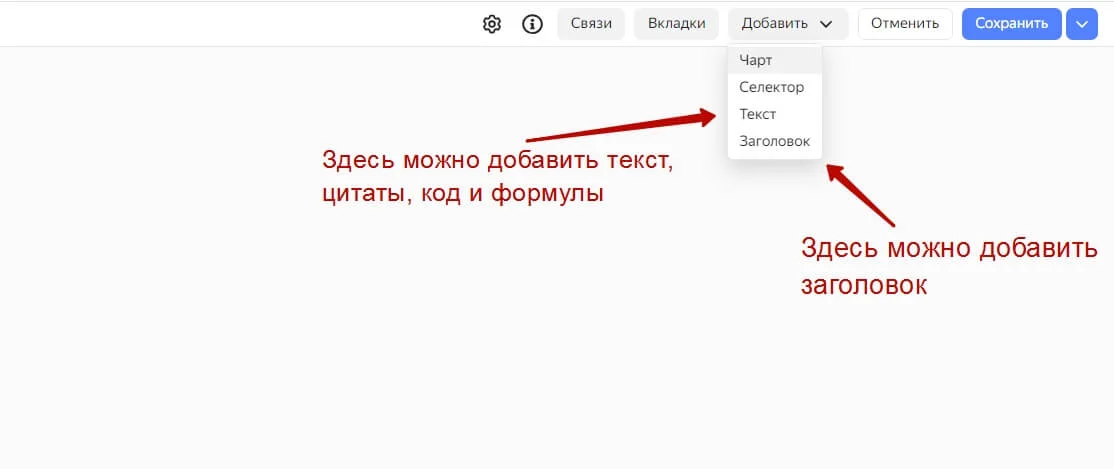
Task: Click red line above the word 'заголовок'
Action: [950, 249]
